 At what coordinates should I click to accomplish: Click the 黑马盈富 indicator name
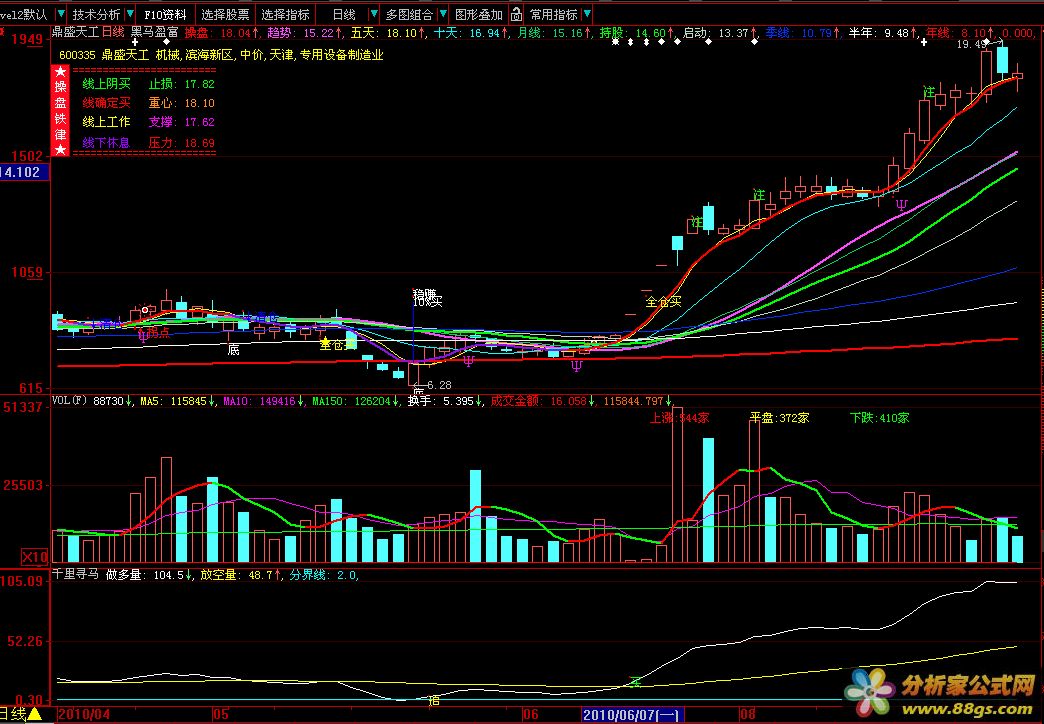coord(154,32)
